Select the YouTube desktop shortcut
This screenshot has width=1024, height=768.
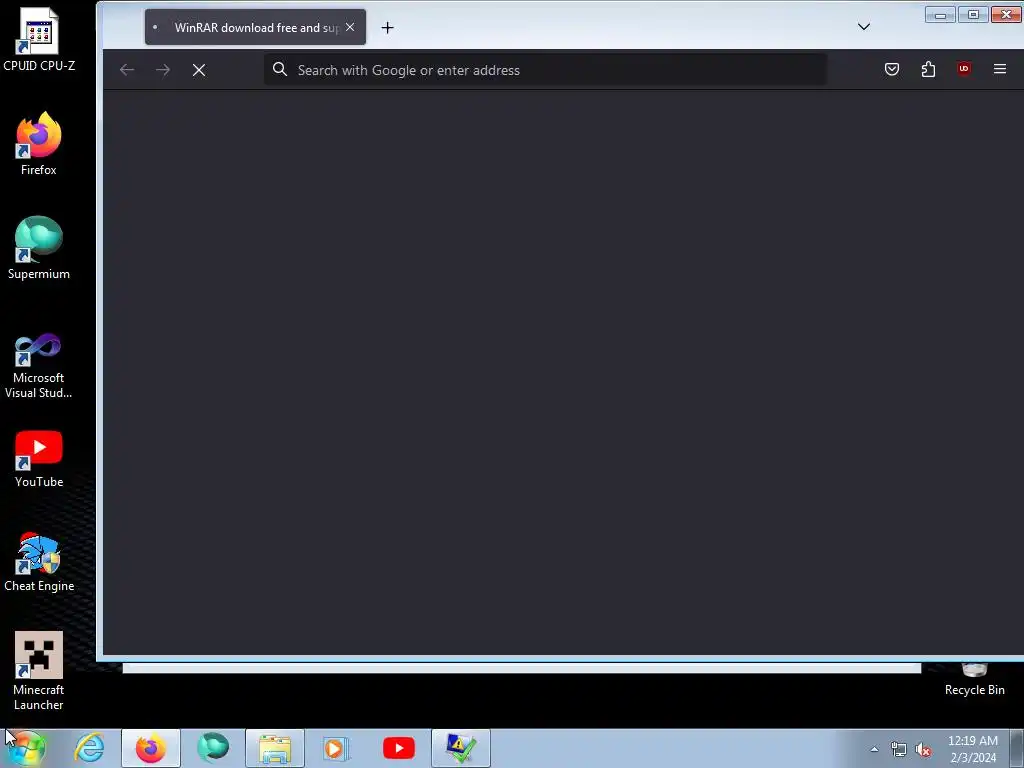(39, 458)
